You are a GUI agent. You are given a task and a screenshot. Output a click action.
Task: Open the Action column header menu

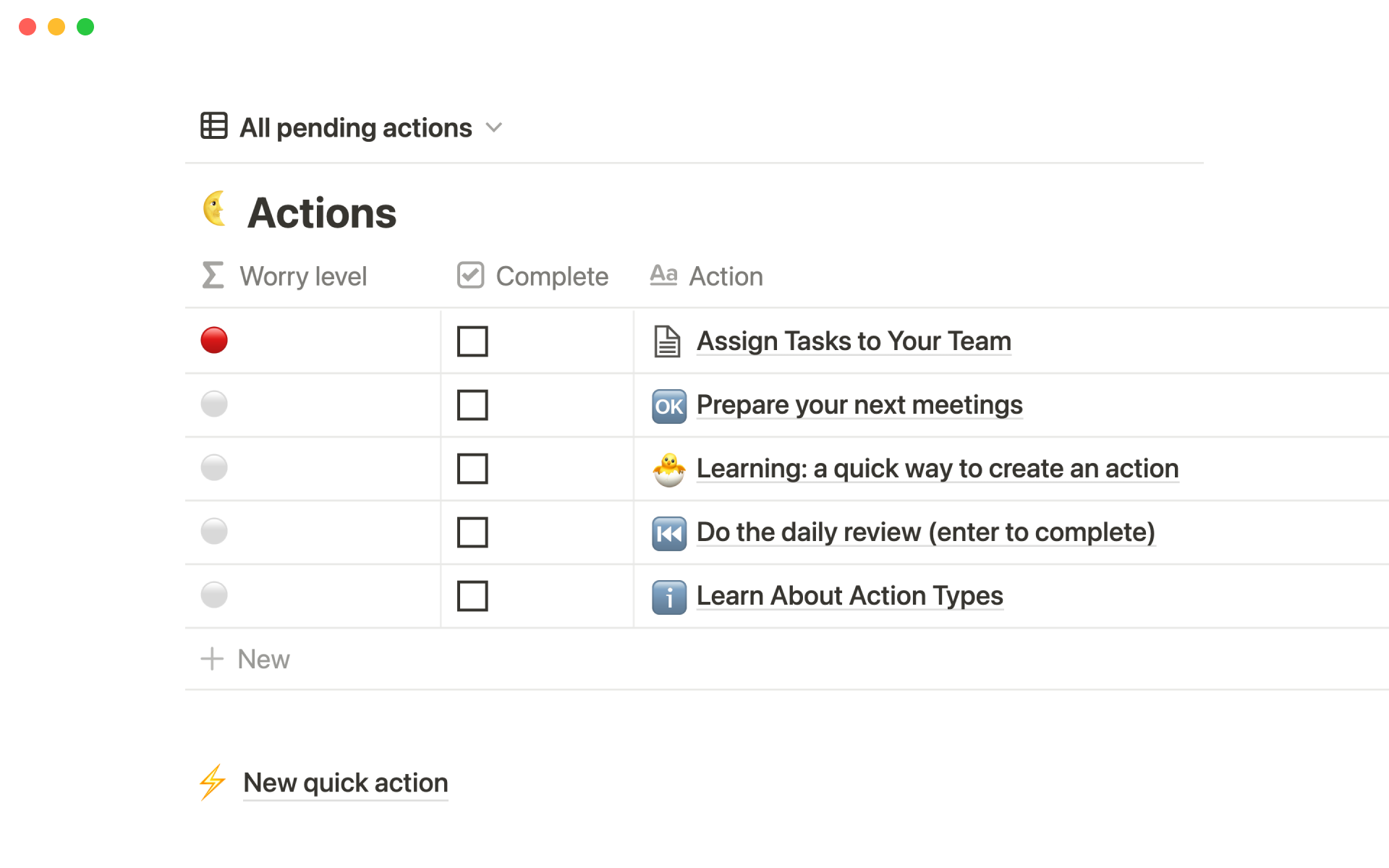tap(726, 276)
